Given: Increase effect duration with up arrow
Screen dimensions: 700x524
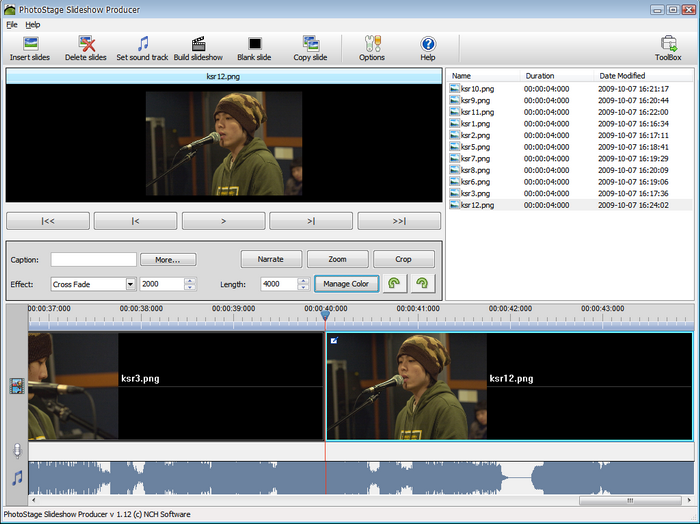Looking at the screenshot, I should pyautogui.click(x=190, y=281).
